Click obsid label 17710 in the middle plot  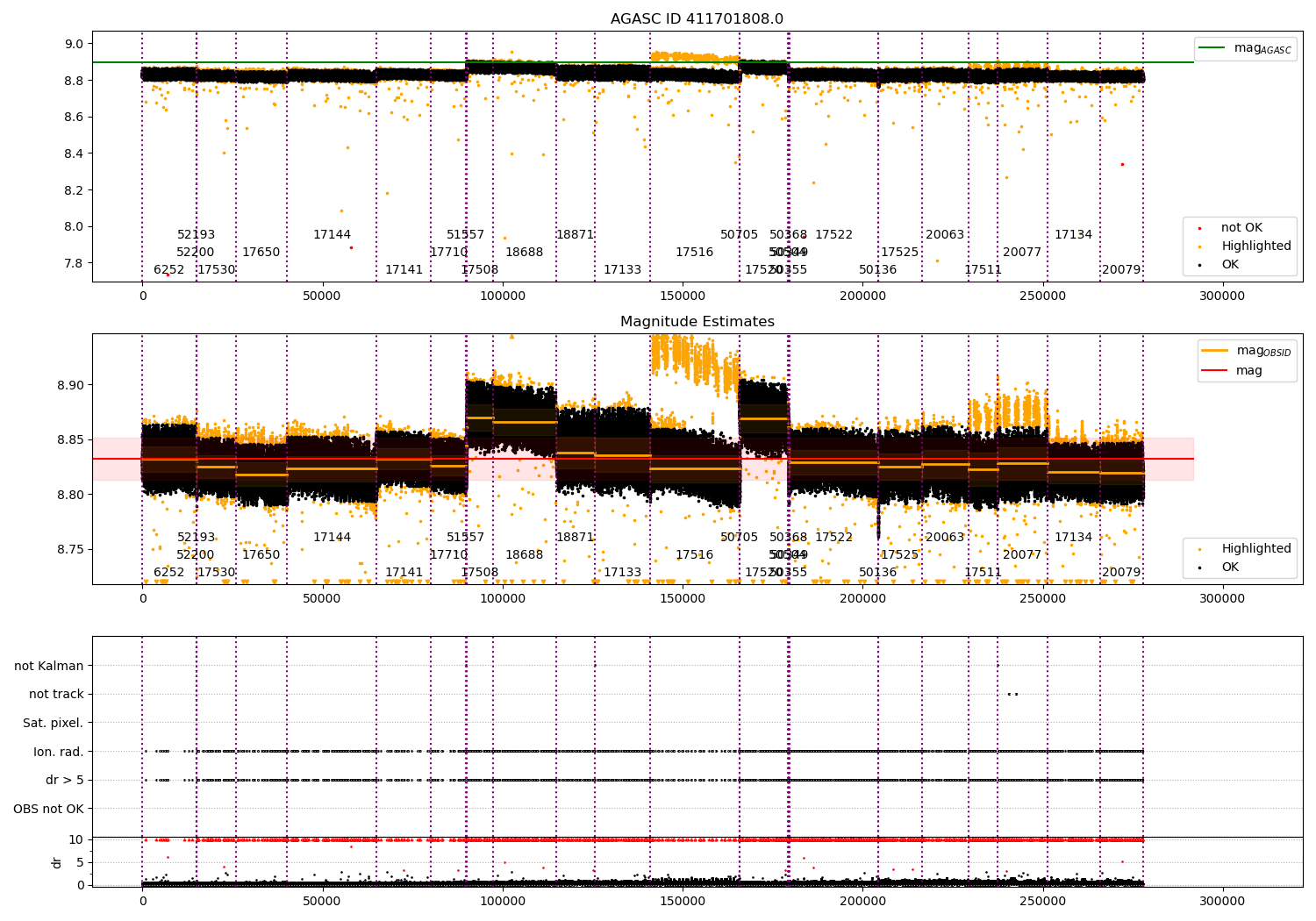click(448, 555)
